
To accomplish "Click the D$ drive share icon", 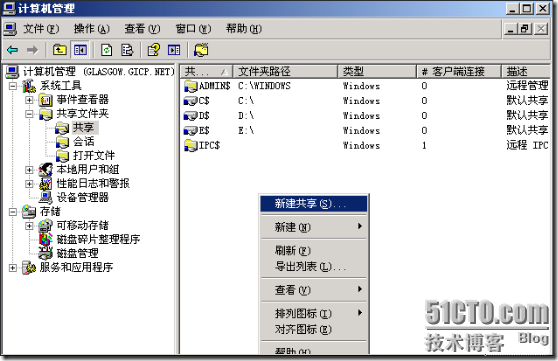I will point(191,116).
